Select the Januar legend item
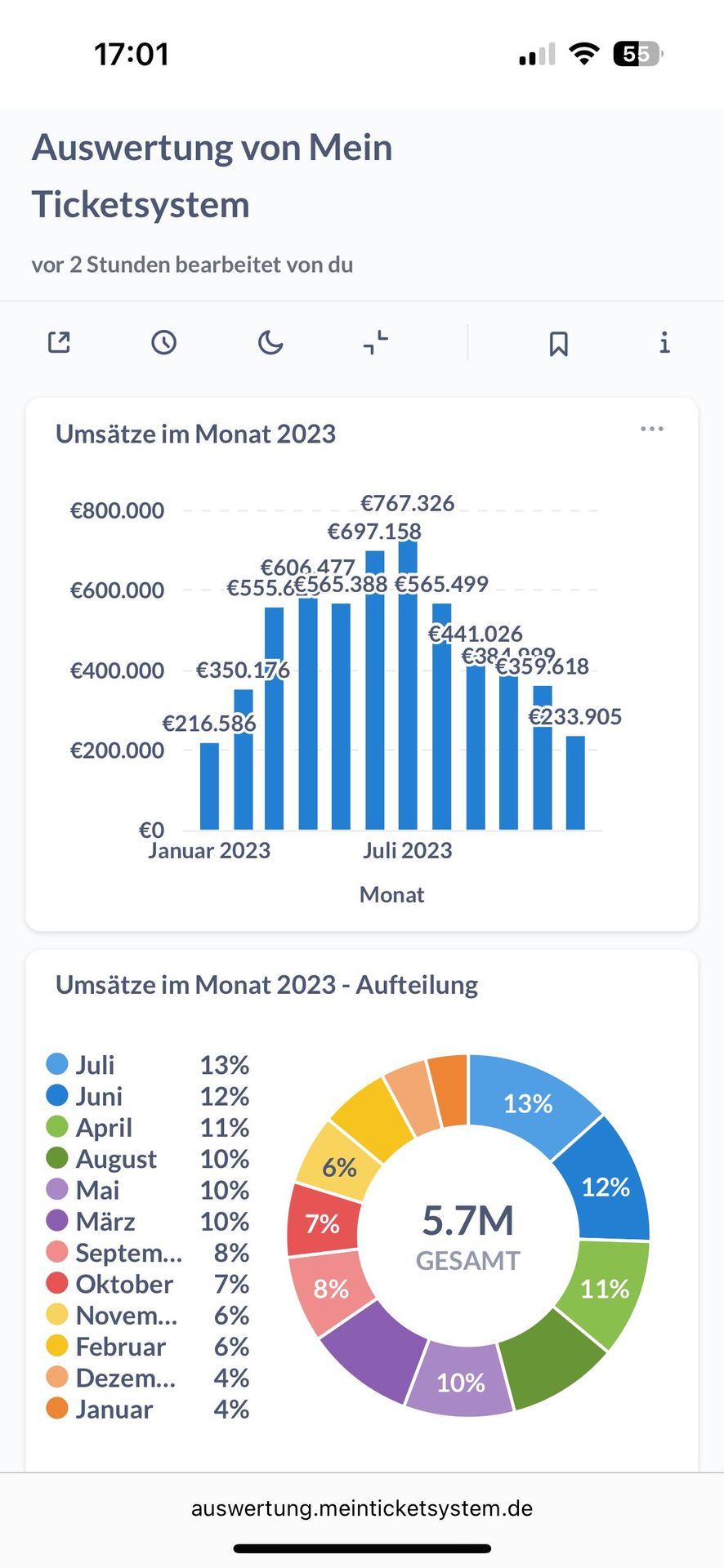The height and width of the screenshot is (1568, 724). [x=114, y=1410]
